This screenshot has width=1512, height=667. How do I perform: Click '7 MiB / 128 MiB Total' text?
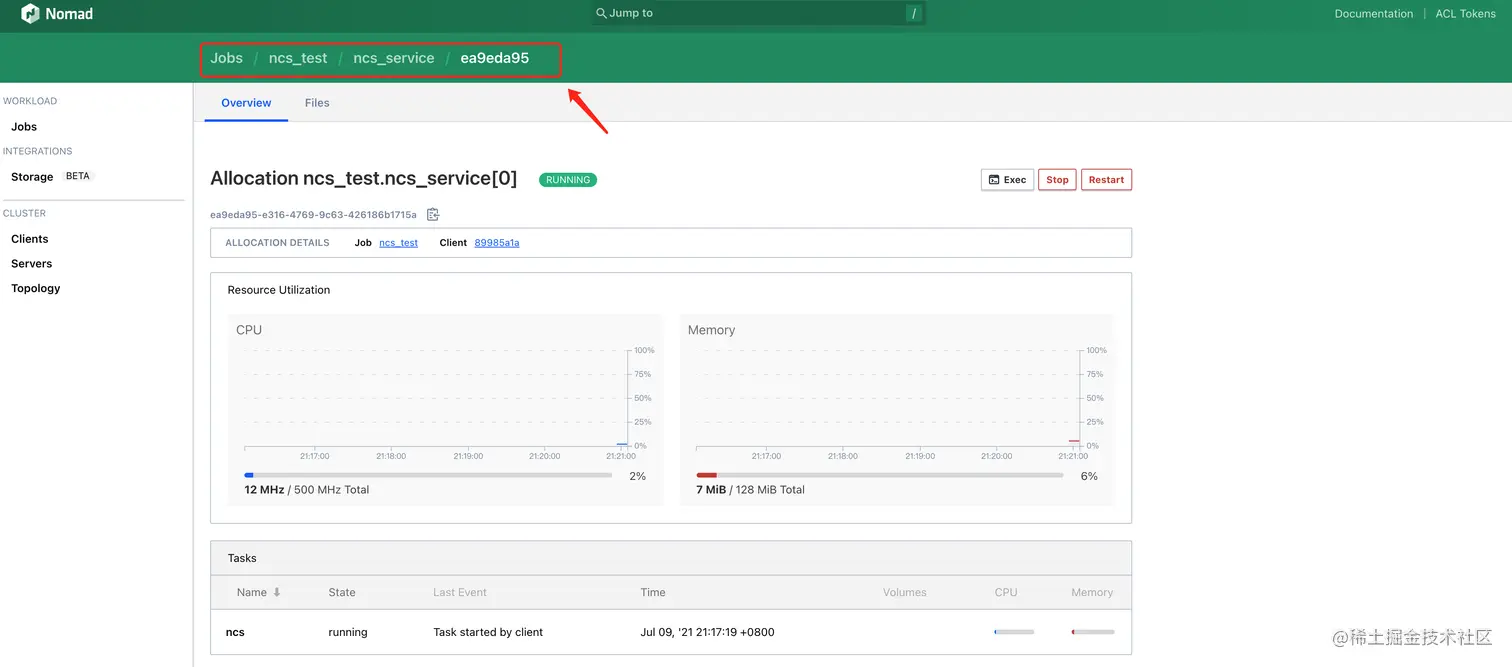pos(751,490)
